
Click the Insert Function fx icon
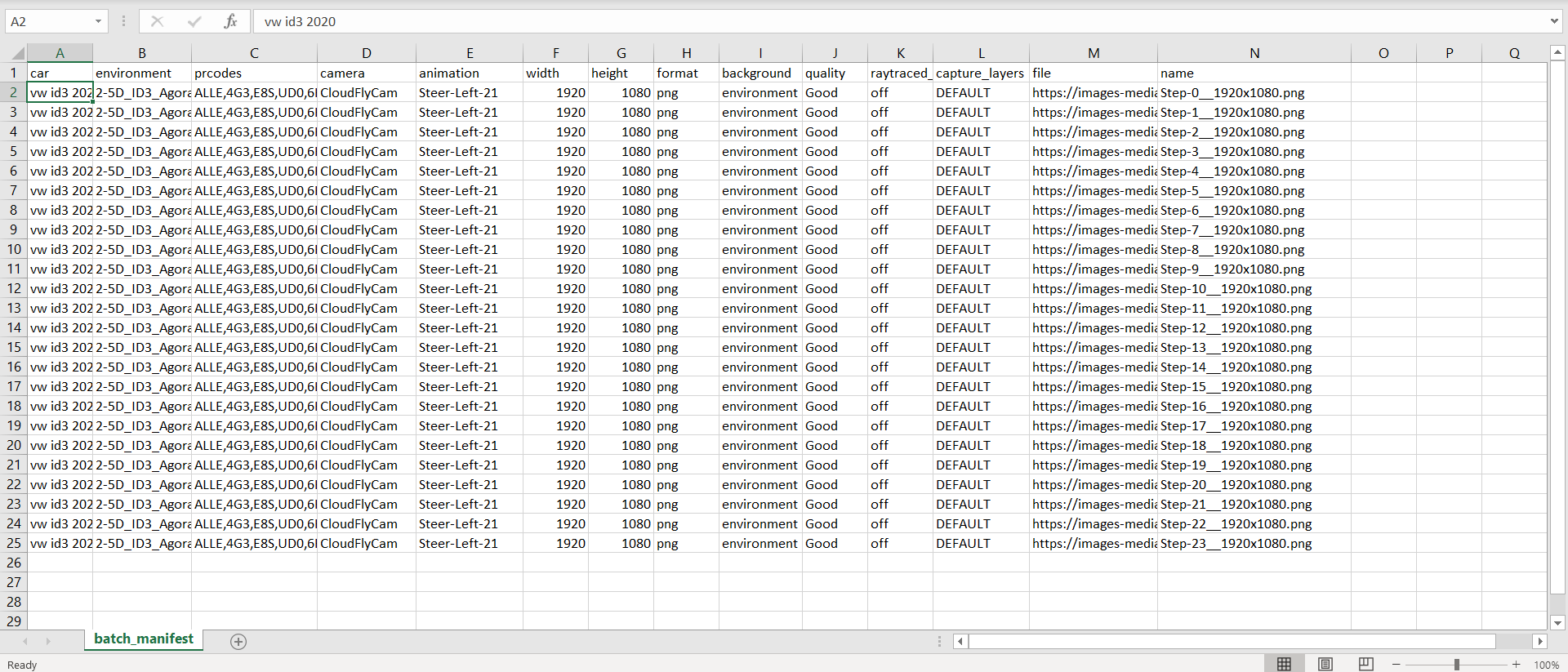coord(230,21)
